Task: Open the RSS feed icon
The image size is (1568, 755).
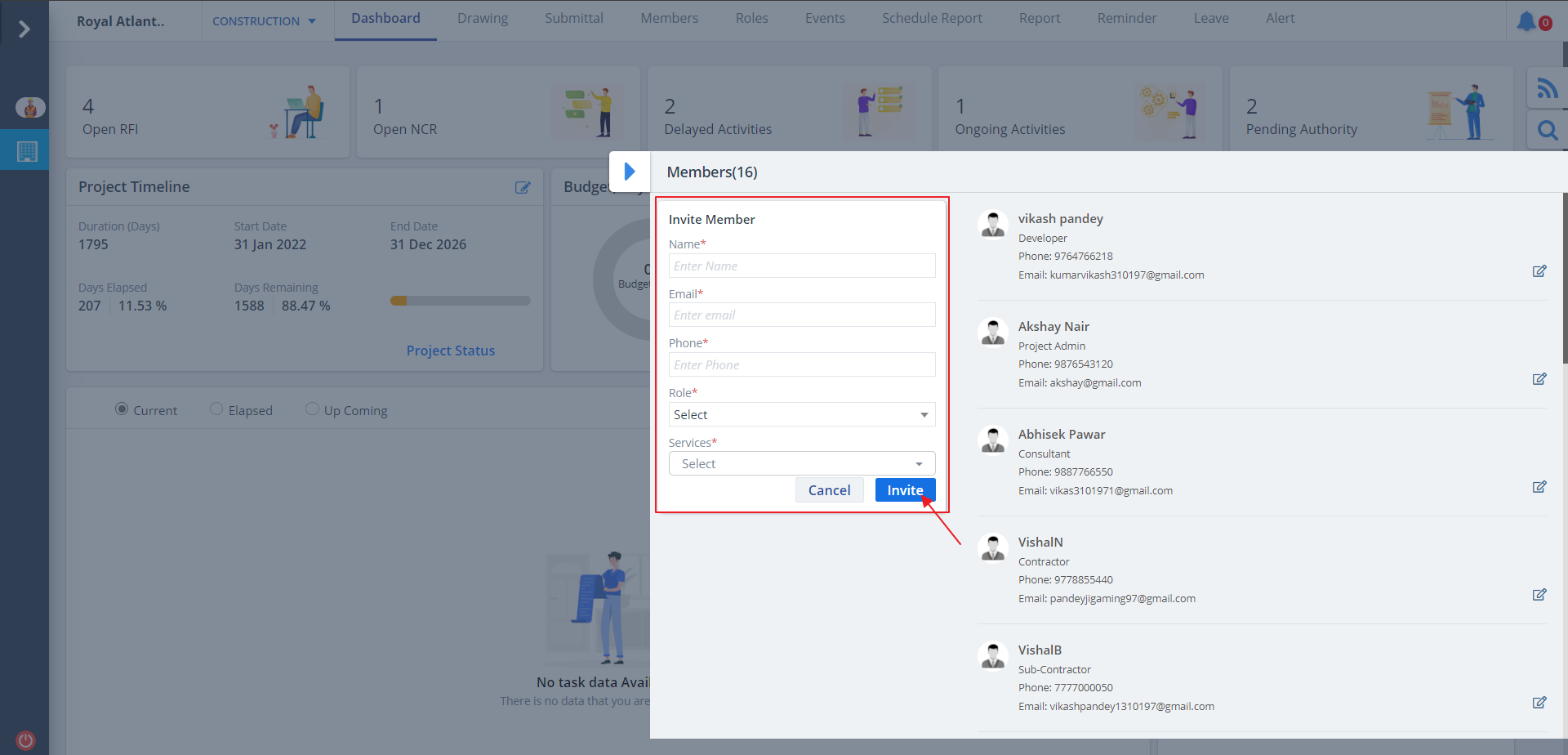Action: 1547,88
